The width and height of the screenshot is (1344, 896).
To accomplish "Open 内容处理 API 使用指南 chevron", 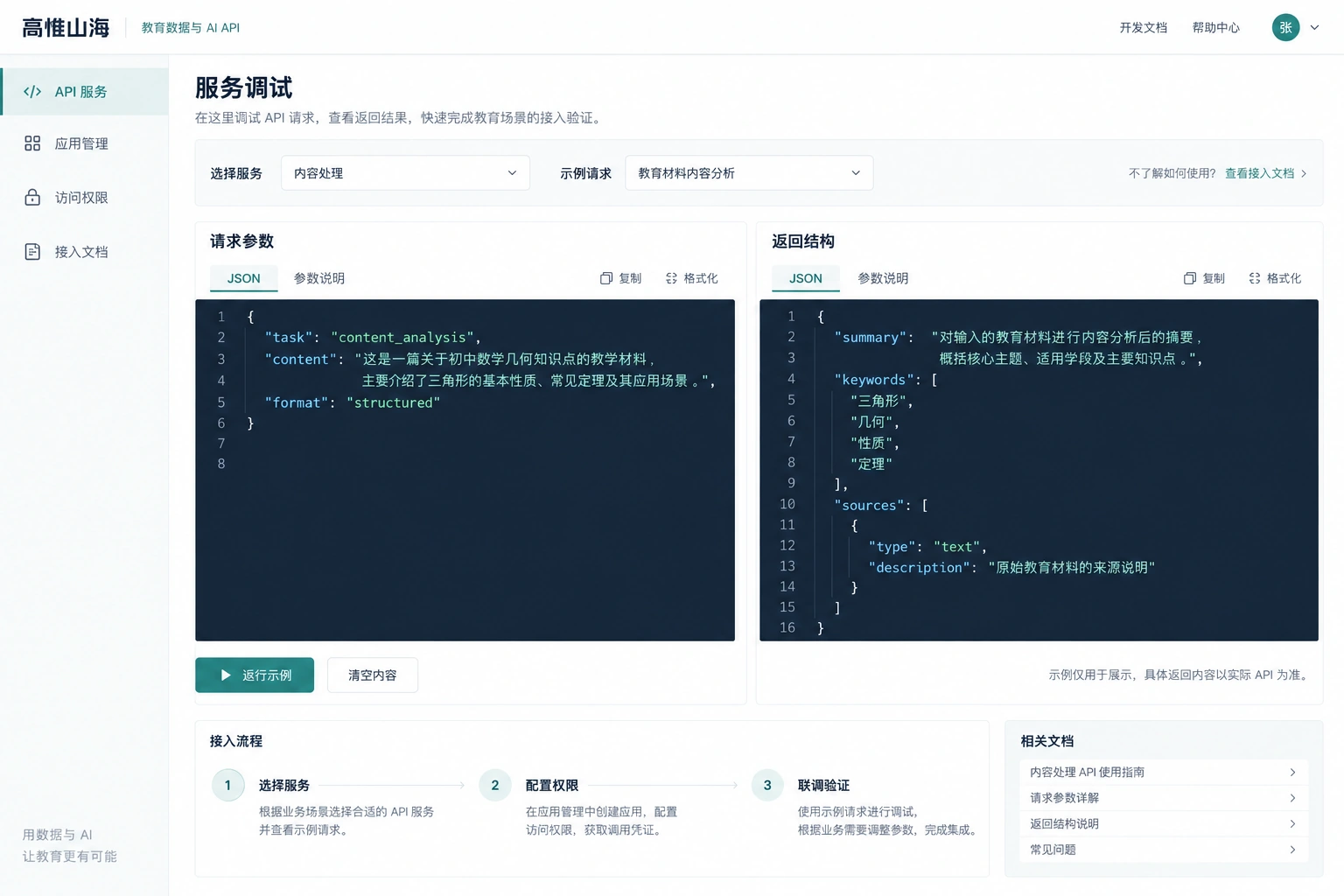I will point(1292,772).
